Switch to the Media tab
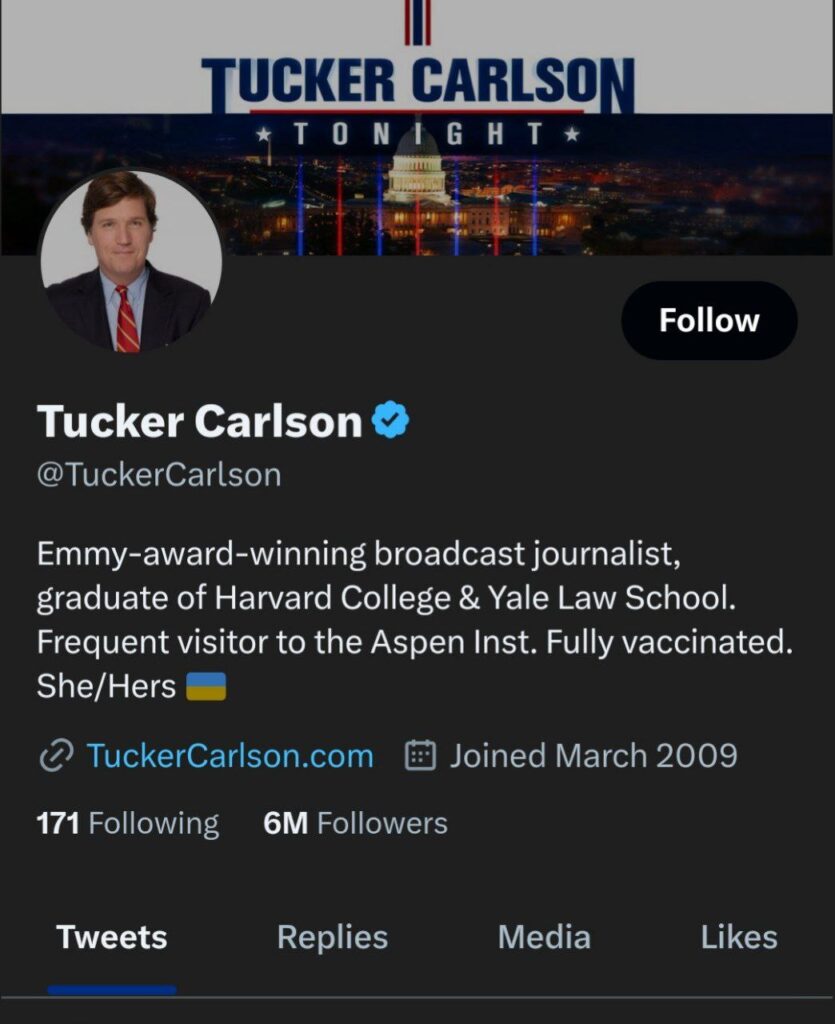This screenshot has height=1024, width=835. tap(544, 937)
